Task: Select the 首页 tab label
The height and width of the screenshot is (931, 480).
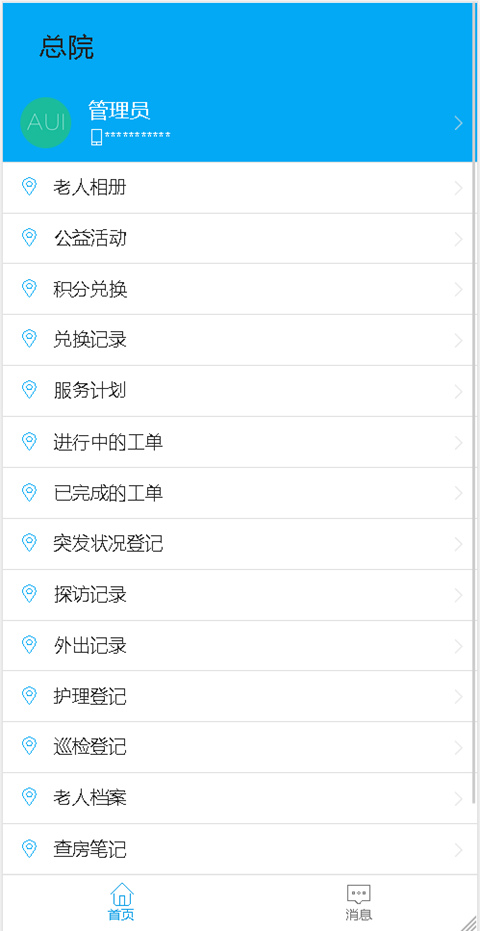Action: (x=121, y=914)
